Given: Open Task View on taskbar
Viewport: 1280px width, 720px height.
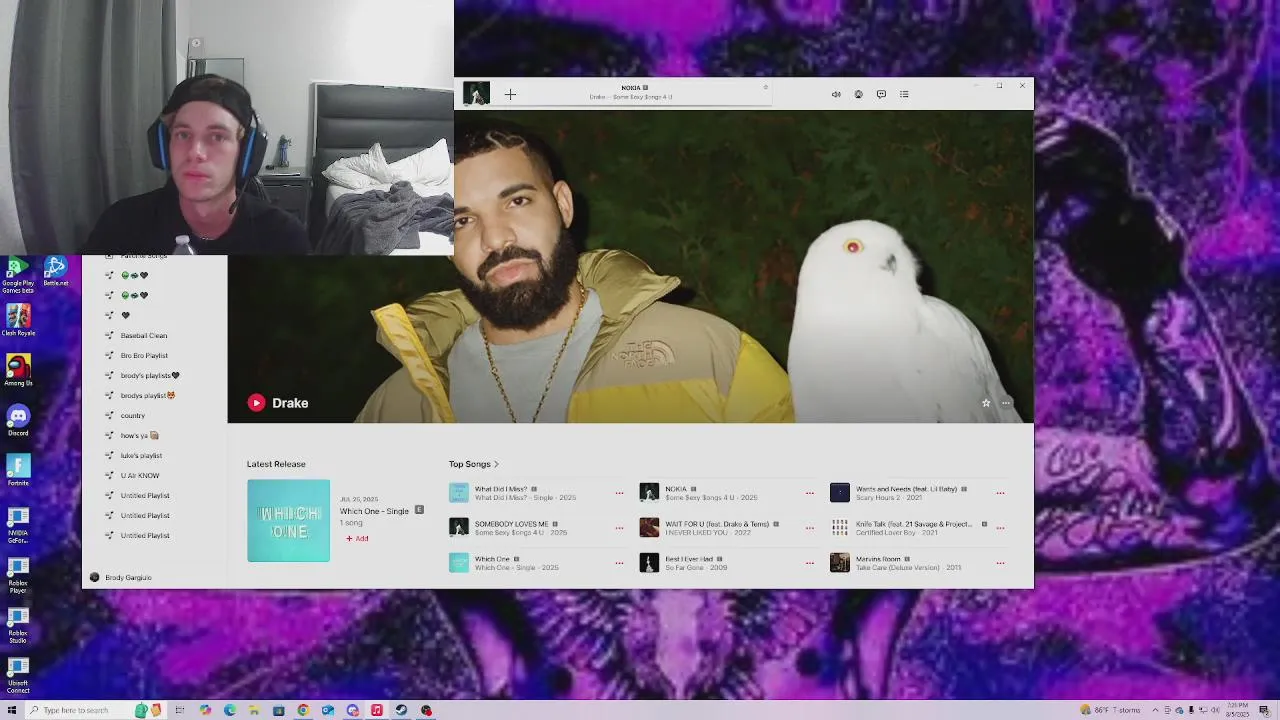Looking at the screenshot, I should coord(180,711).
